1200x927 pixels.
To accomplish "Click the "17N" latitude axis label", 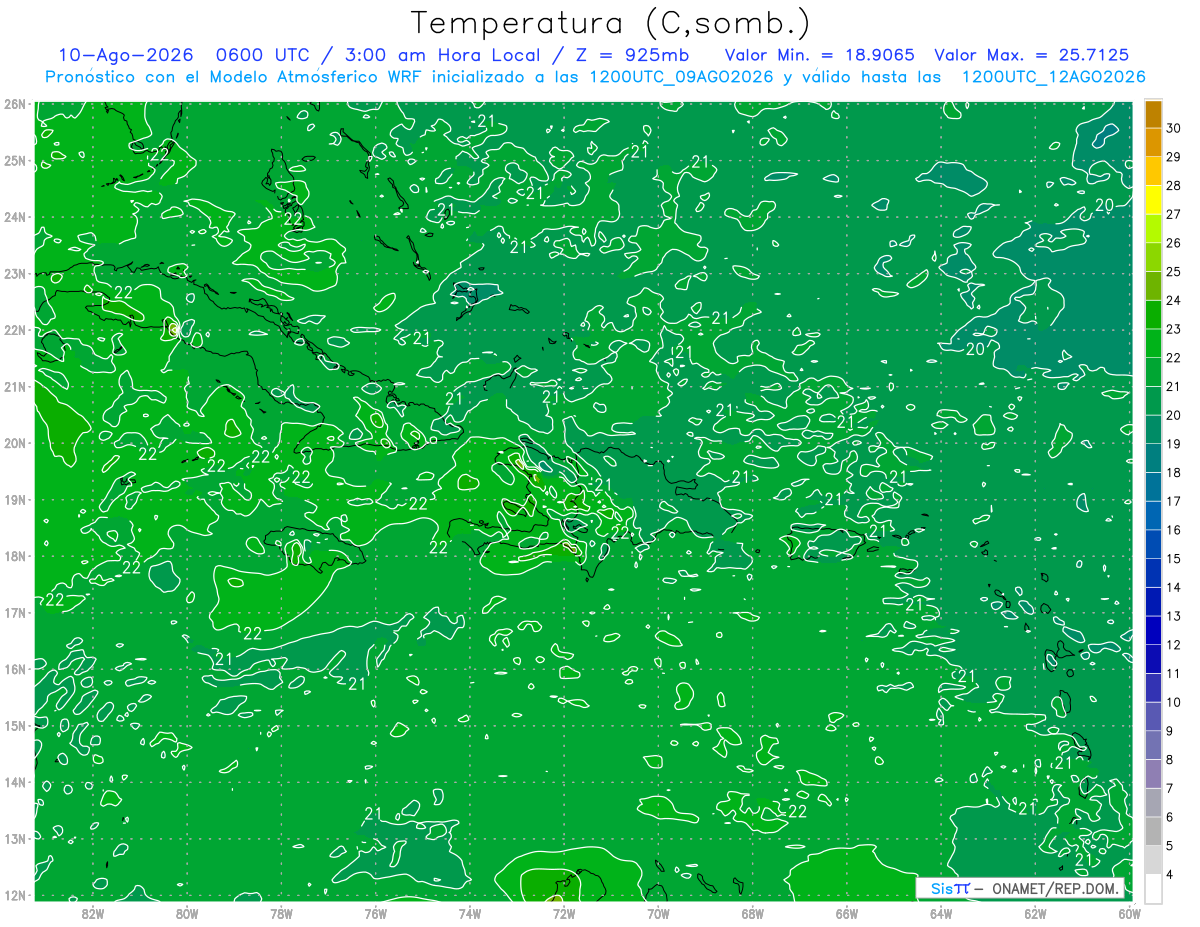I will click(x=15, y=612).
